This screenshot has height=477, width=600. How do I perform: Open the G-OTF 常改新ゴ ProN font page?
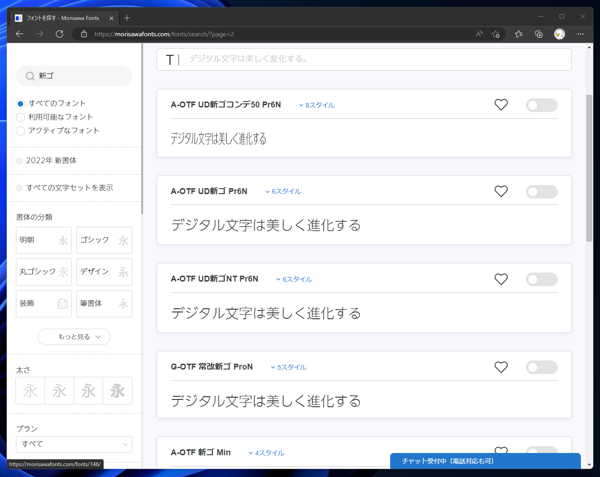212,367
